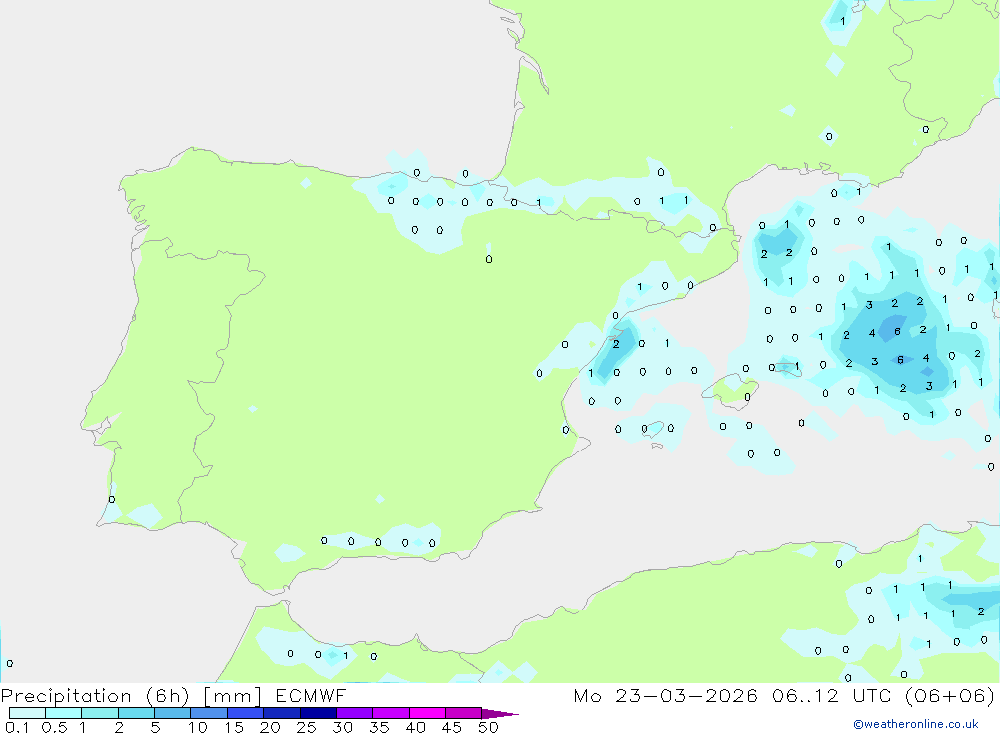The height and width of the screenshot is (733, 1000).
Task: Click the legend label 0.1
Action: tap(17, 727)
